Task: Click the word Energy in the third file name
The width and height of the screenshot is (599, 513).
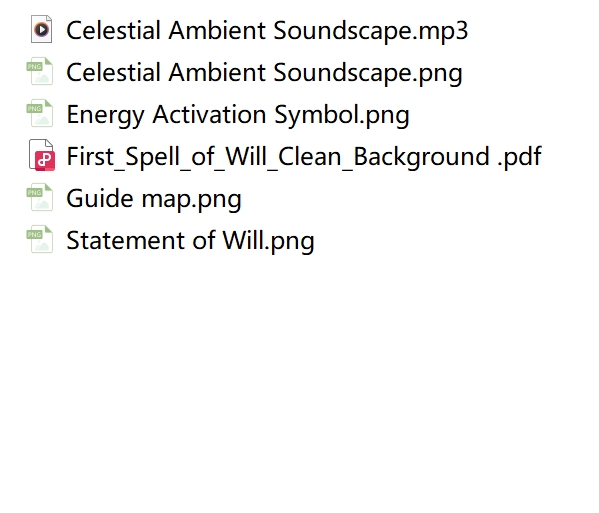Action: point(105,115)
